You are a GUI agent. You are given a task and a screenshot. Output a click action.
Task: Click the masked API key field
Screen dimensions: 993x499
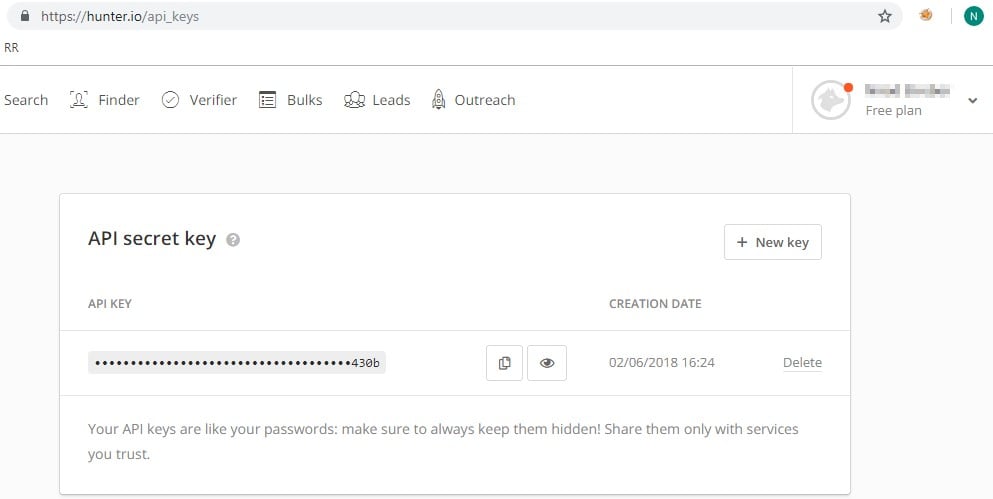point(237,363)
